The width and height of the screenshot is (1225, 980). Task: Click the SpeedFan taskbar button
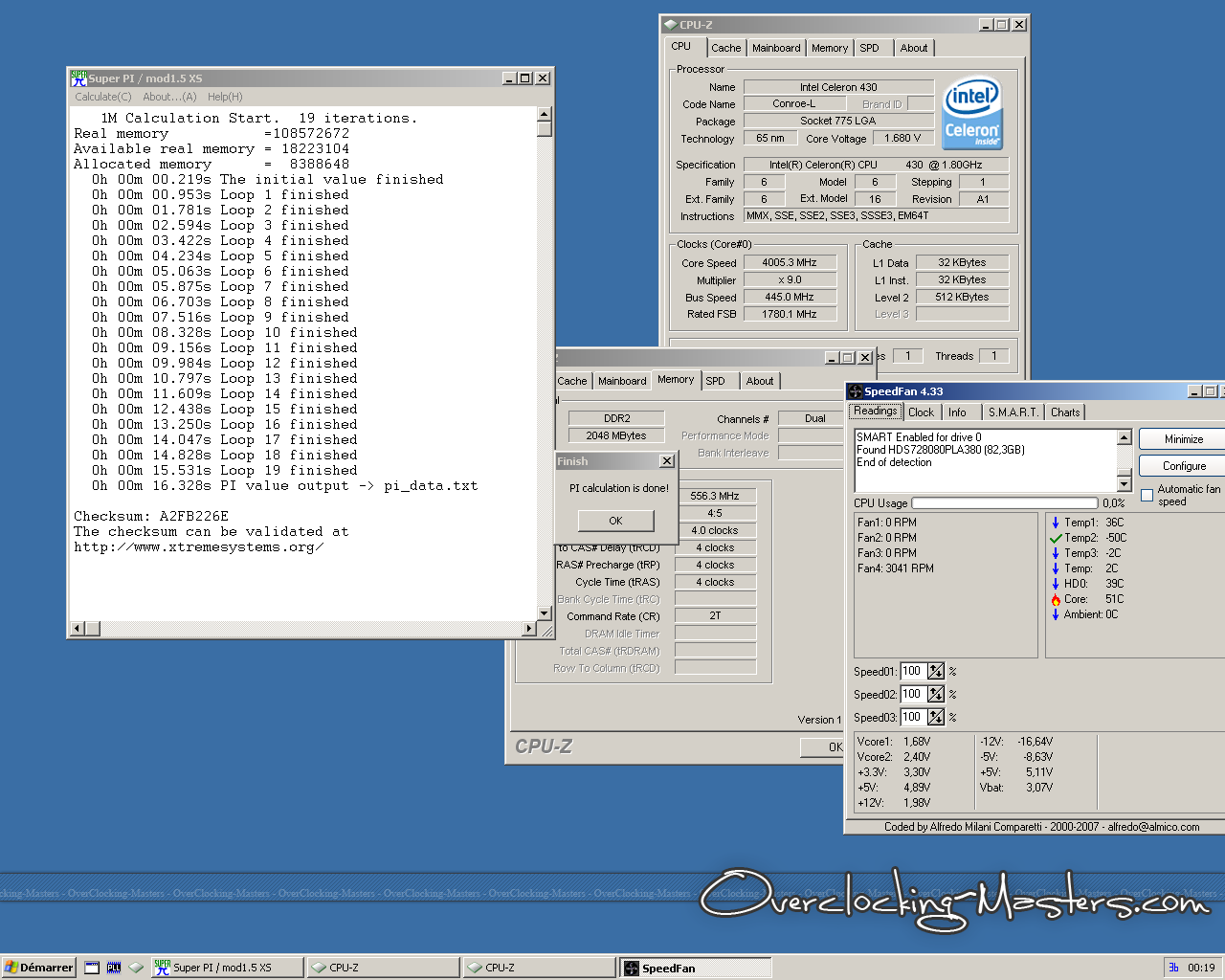pyautogui.click(x=695, y=968)
